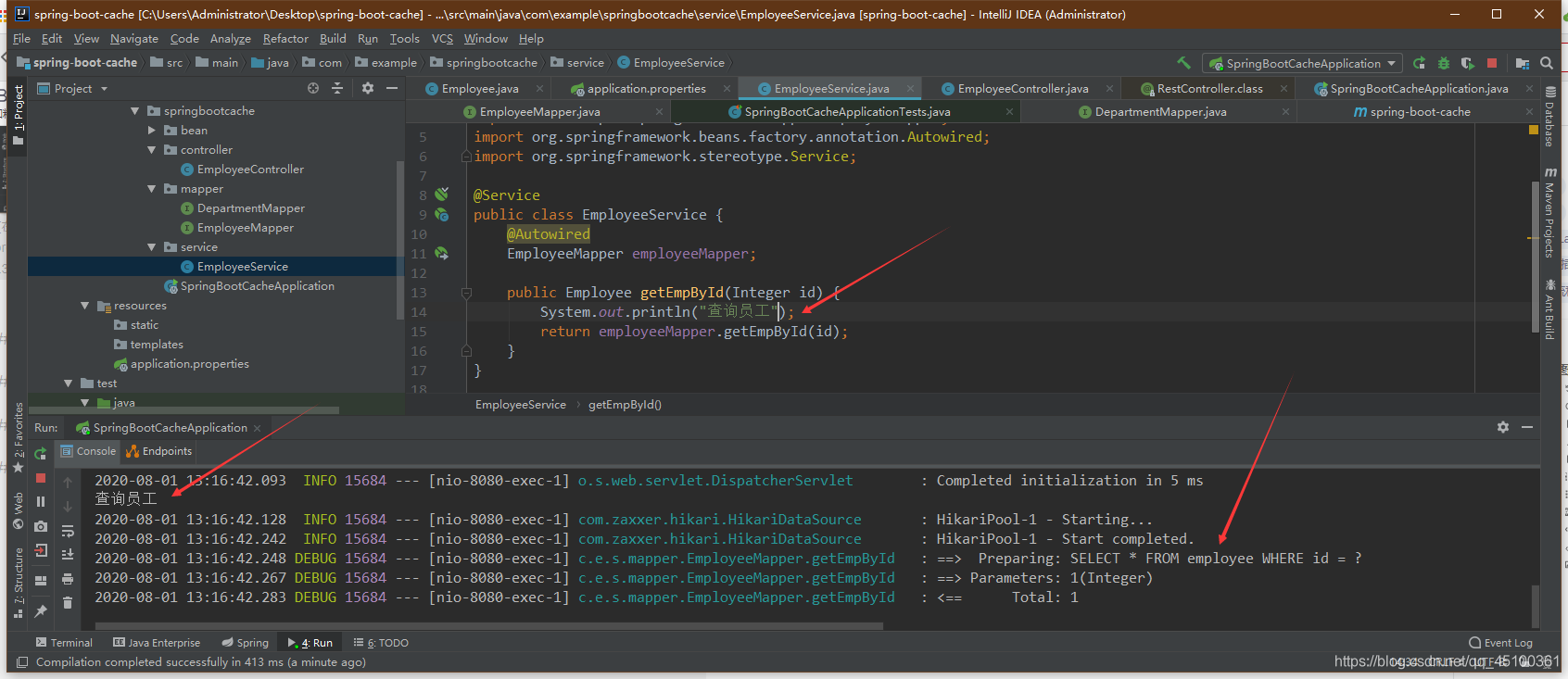The height and width of the screenshot is (679, 1568).
Task: Click gutter icon beside line 11 employeeMapper
Action: click(x=442, y=253)
